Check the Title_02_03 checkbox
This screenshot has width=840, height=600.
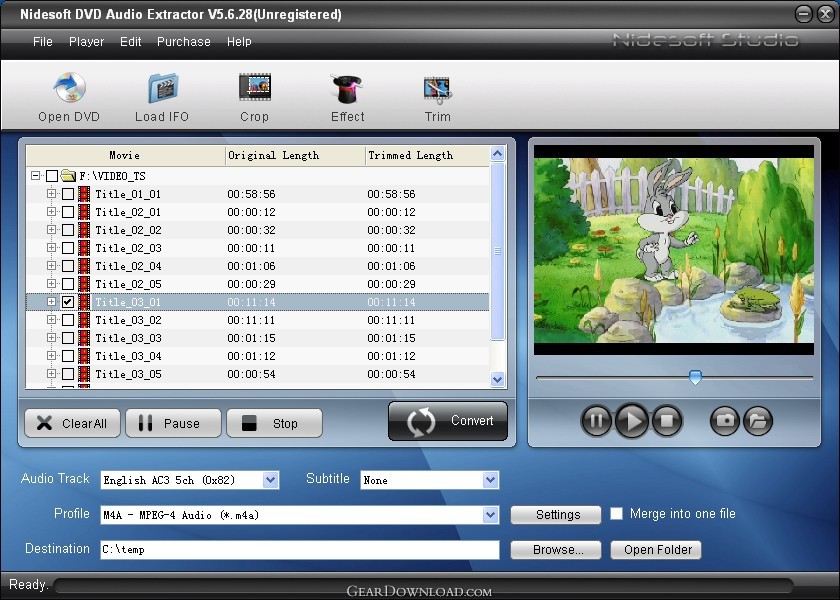point(68,248)
